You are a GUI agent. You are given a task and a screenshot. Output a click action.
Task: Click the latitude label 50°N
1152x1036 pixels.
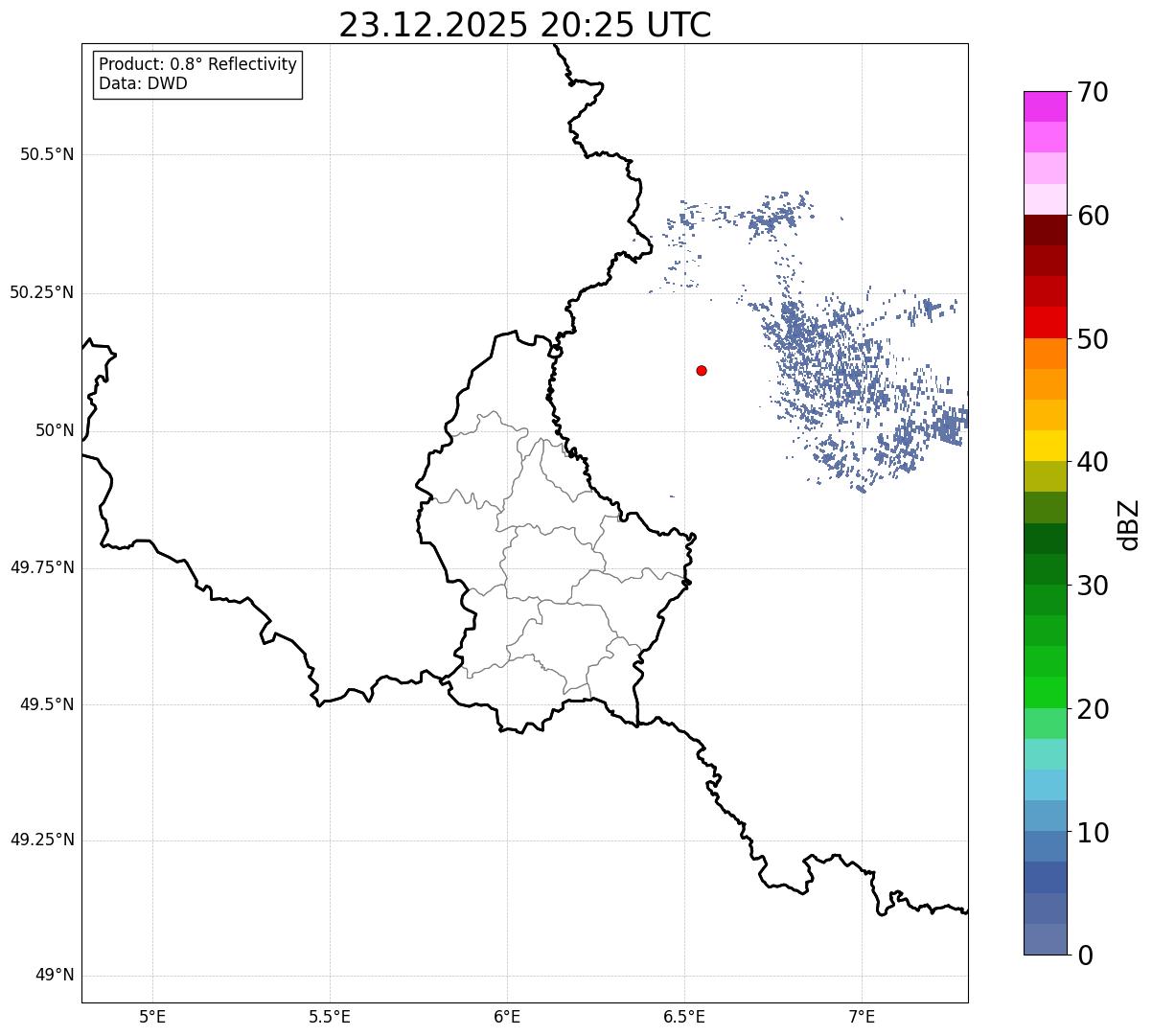click(55, 430)
